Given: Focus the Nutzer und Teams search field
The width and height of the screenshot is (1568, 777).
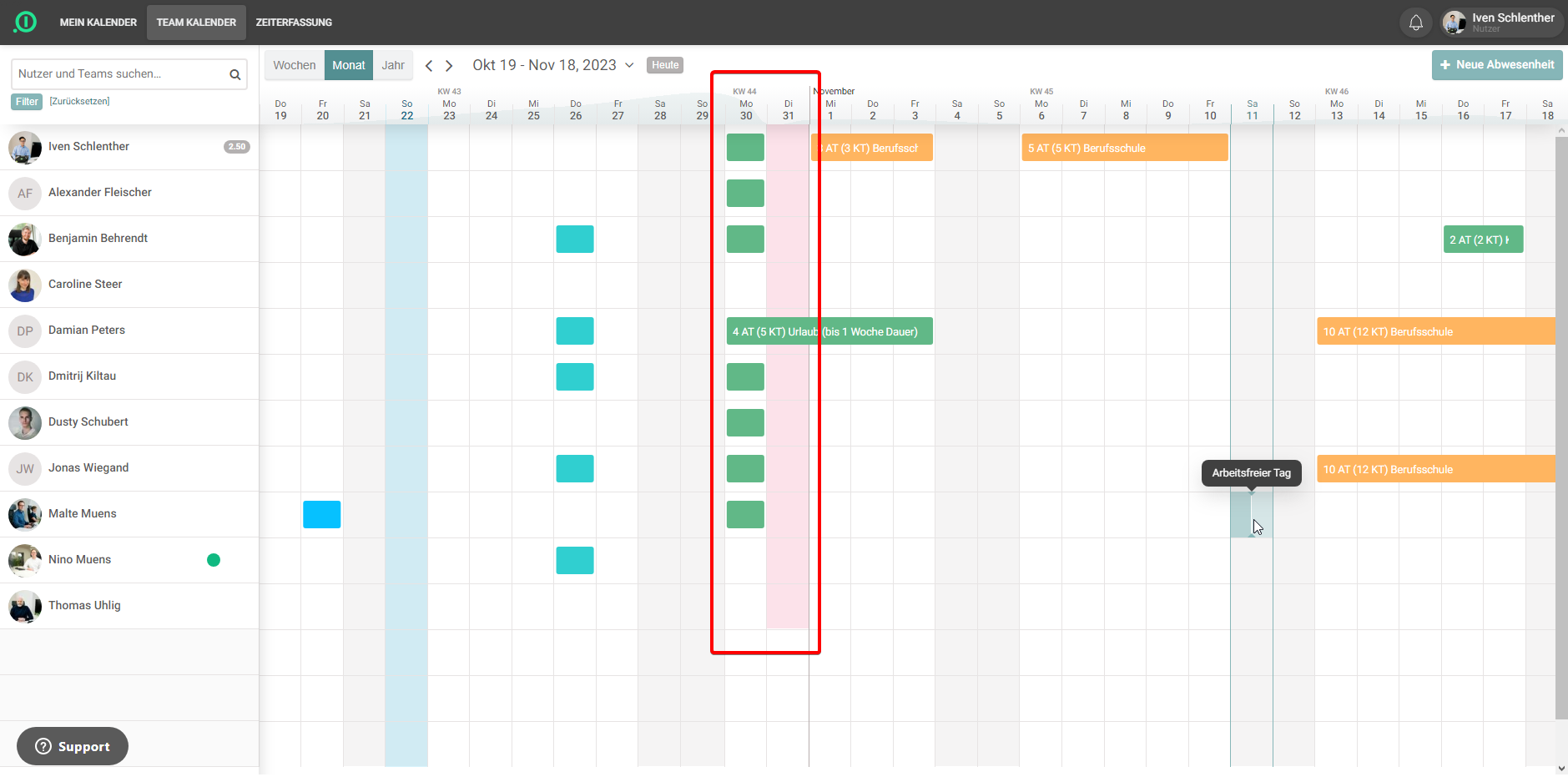Looking at the screenshot, I should pyautogui.click(x=121, y=74).
